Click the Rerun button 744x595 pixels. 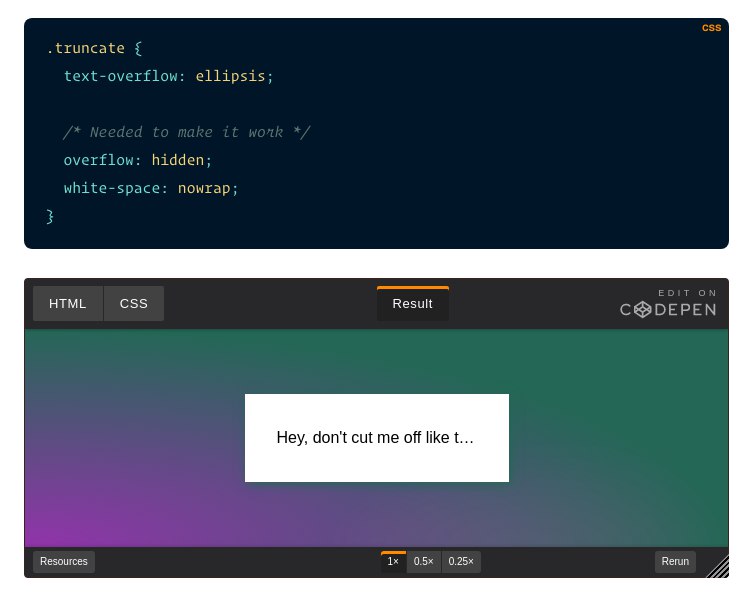(675, 562)
